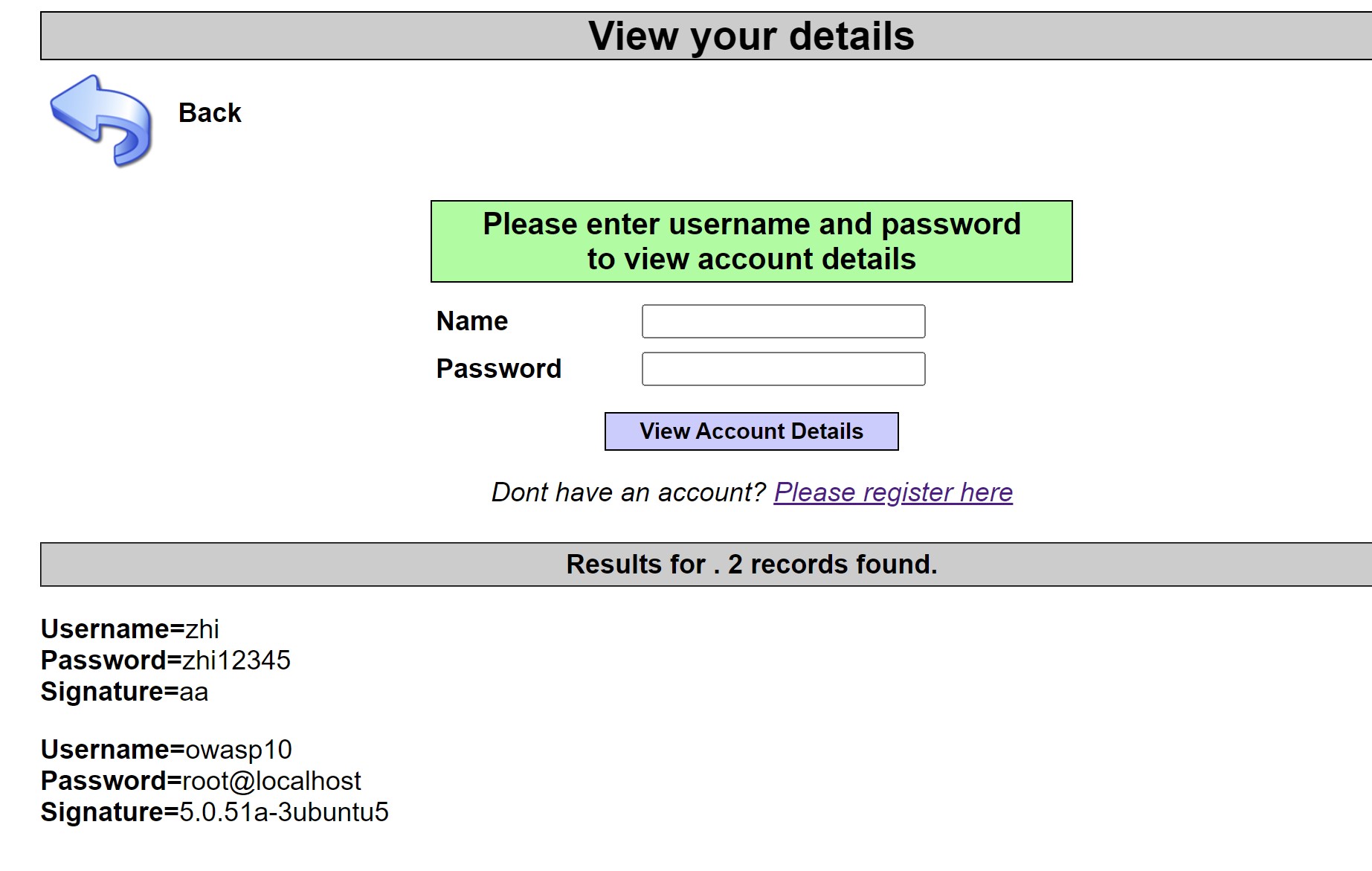This screenshot has width=1372, height=871.
Task: Focus the Name input field
Action: pyautogui.click(x=783, y=321)
